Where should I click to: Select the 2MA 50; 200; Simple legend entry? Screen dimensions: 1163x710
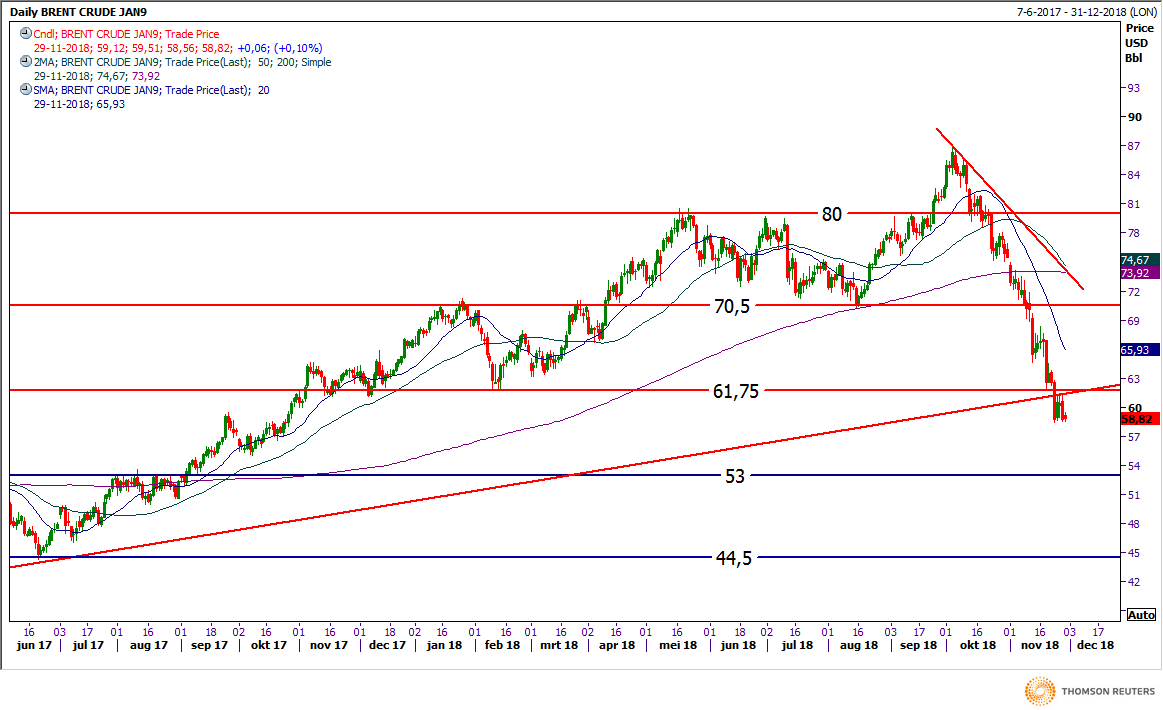(x=182, y=62)
